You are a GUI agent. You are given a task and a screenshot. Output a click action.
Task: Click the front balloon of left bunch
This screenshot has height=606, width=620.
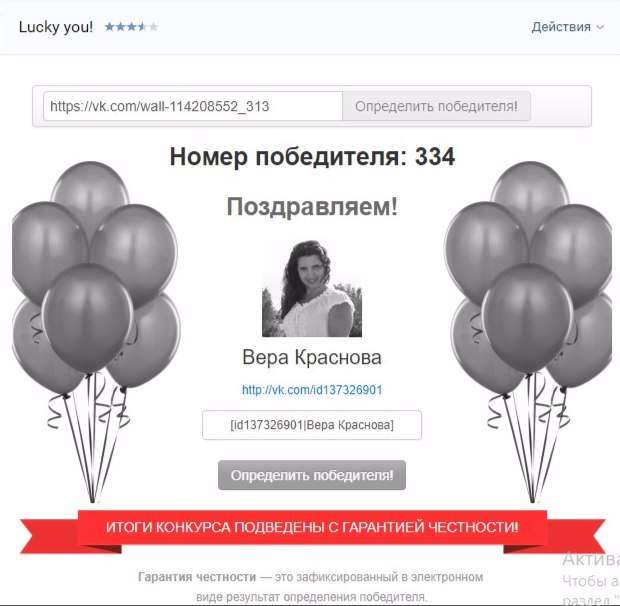88,318
